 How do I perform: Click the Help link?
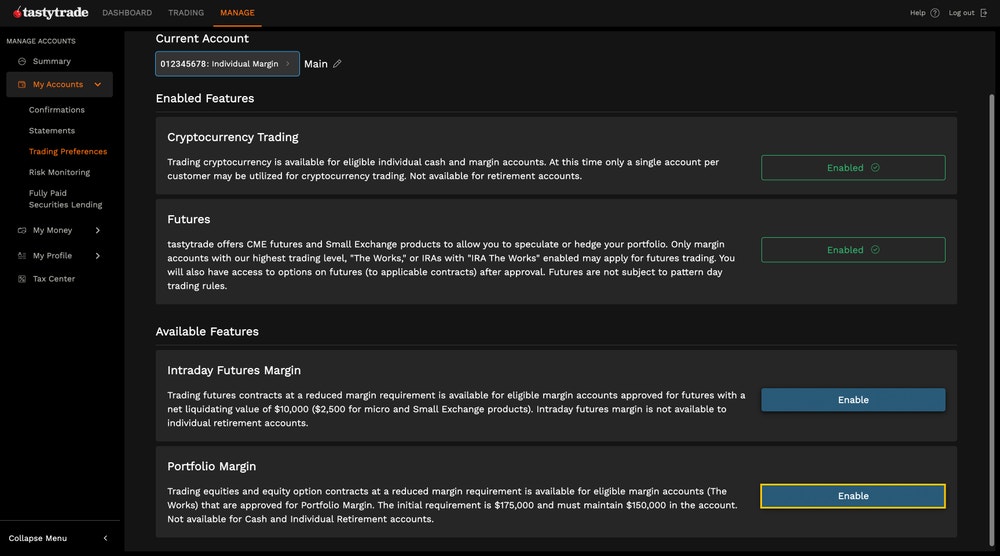[x=917, y=13]
